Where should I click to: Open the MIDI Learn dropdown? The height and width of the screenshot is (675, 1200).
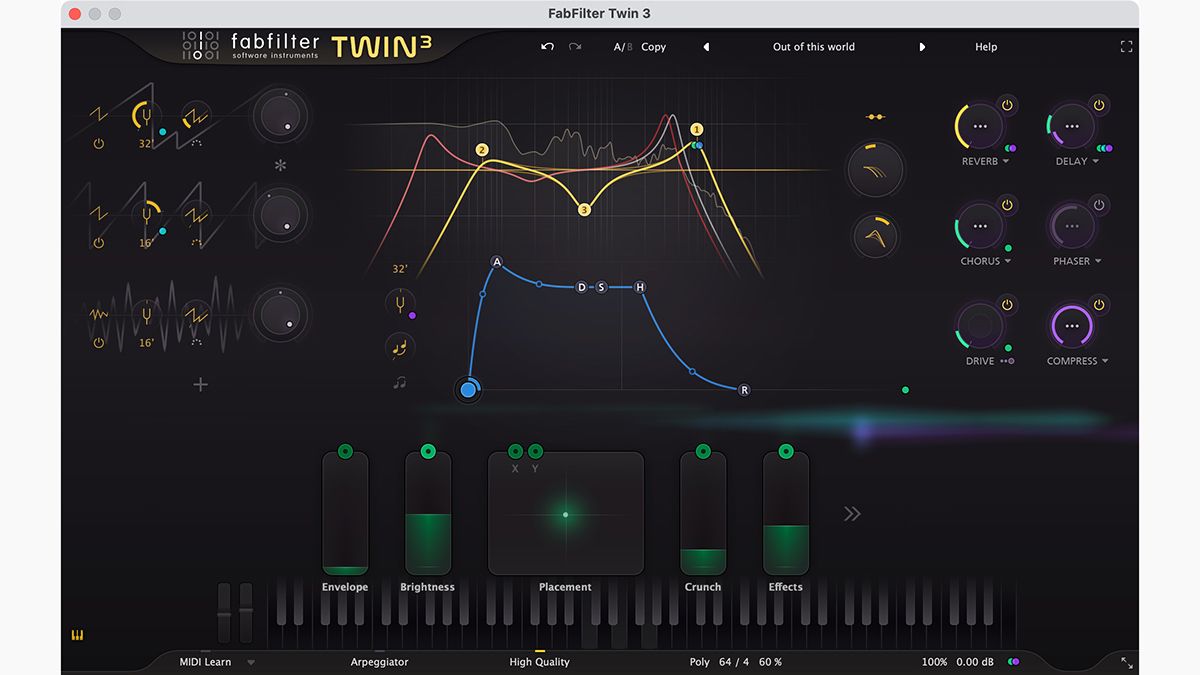(x=250, y=662)
